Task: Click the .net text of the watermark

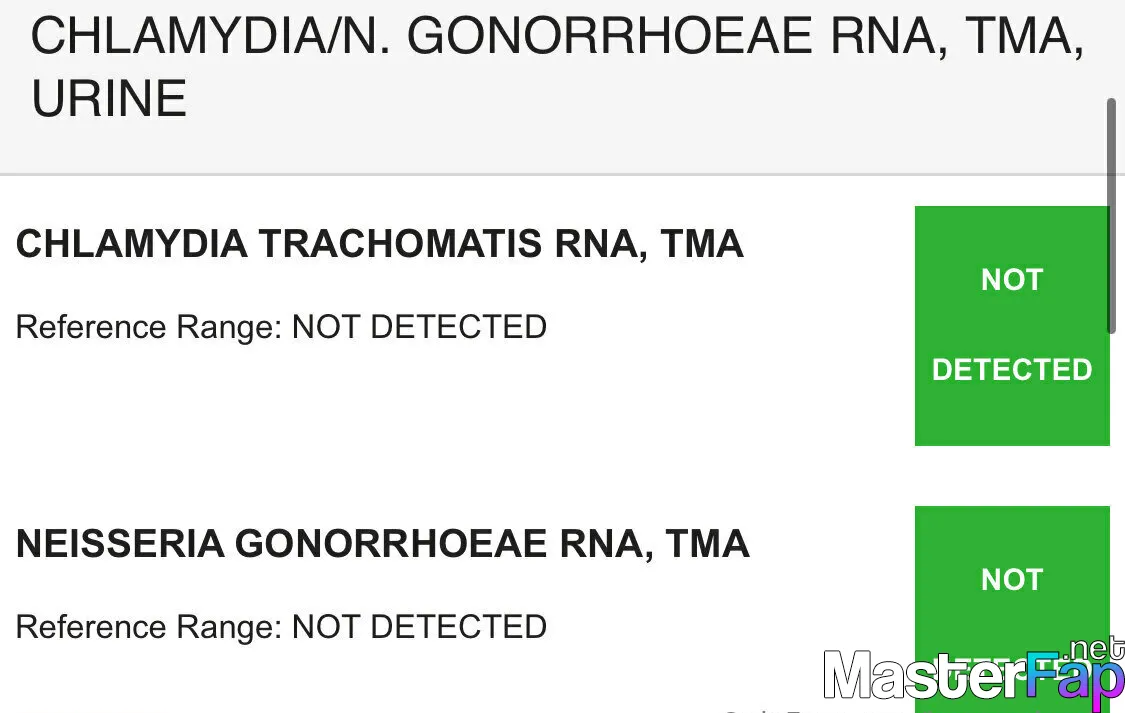Action: (1096, 648)
